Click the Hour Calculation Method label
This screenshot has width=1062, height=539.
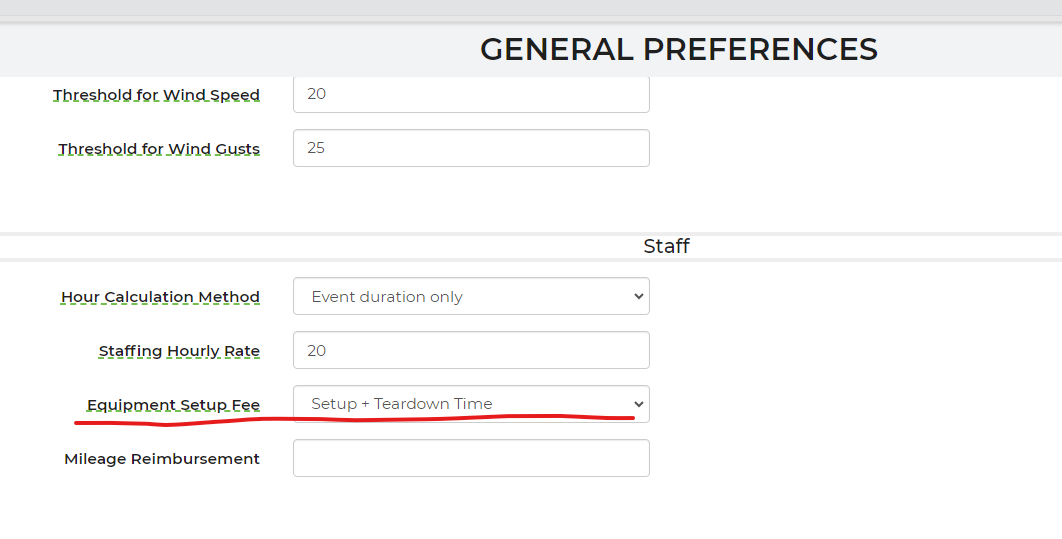pos(160,297)
